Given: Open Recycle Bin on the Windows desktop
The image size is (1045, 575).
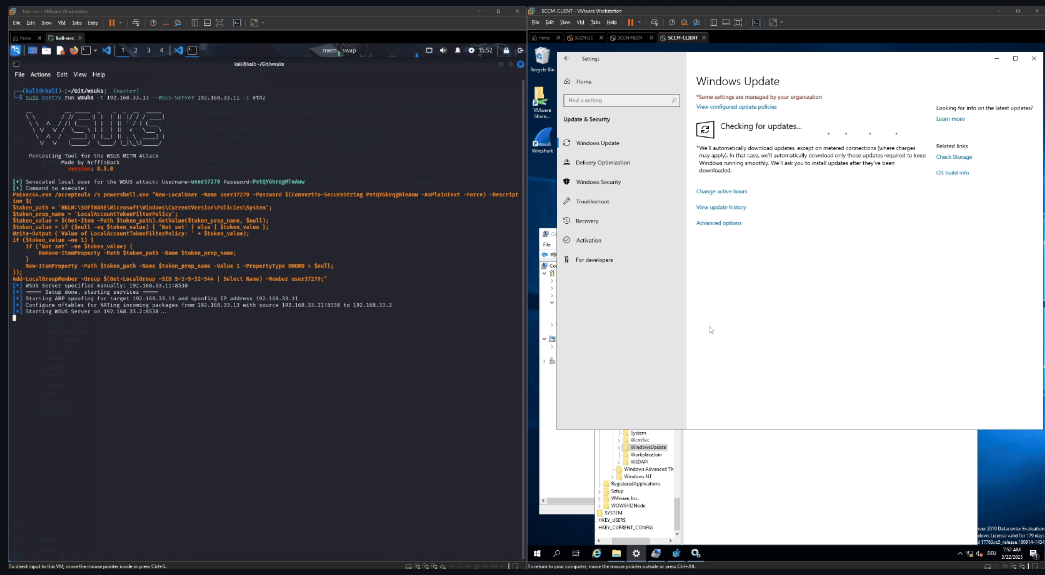Looking at the screenshot, I should pos(542,60).
